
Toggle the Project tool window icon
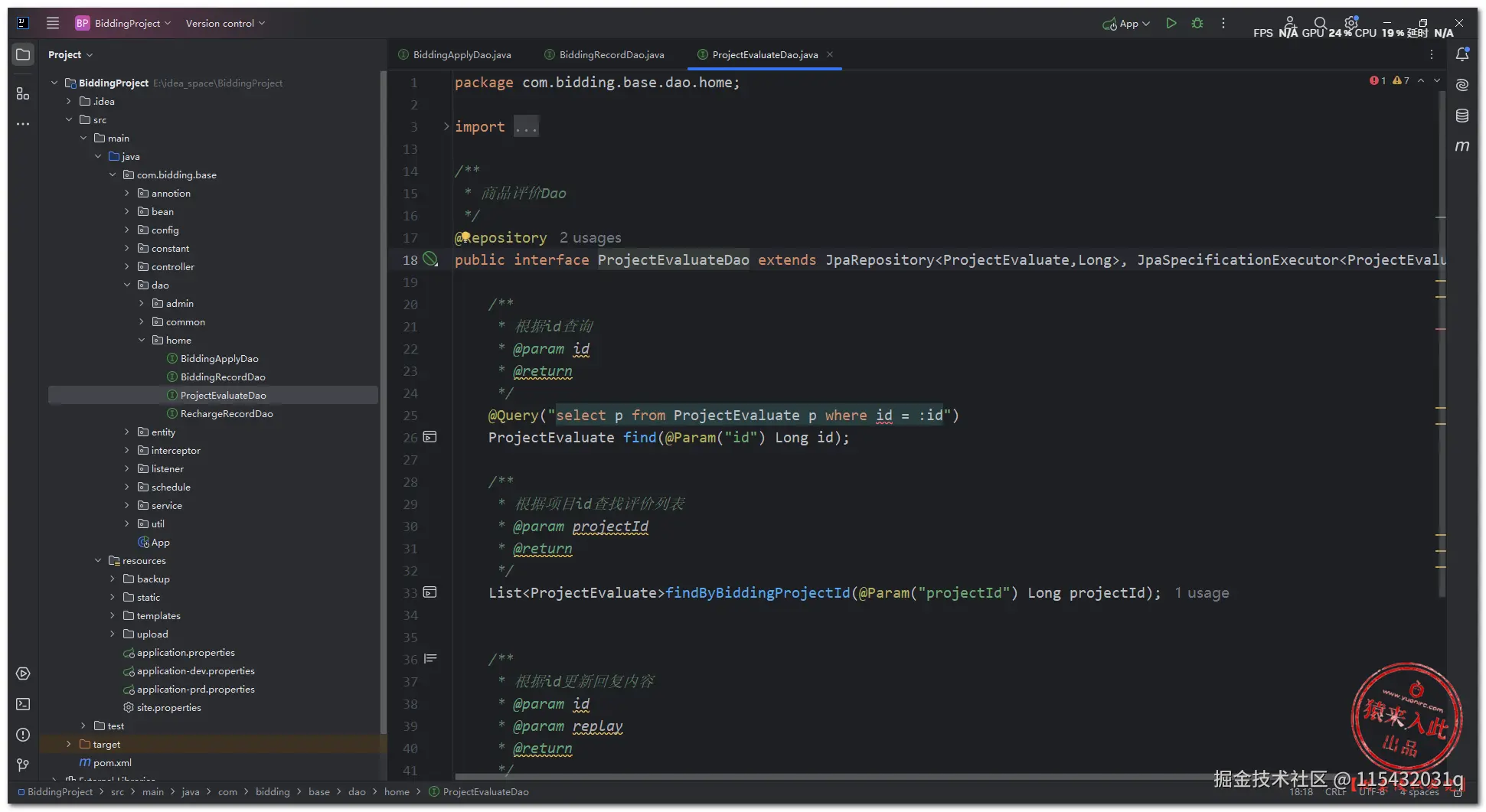point(23,54)
